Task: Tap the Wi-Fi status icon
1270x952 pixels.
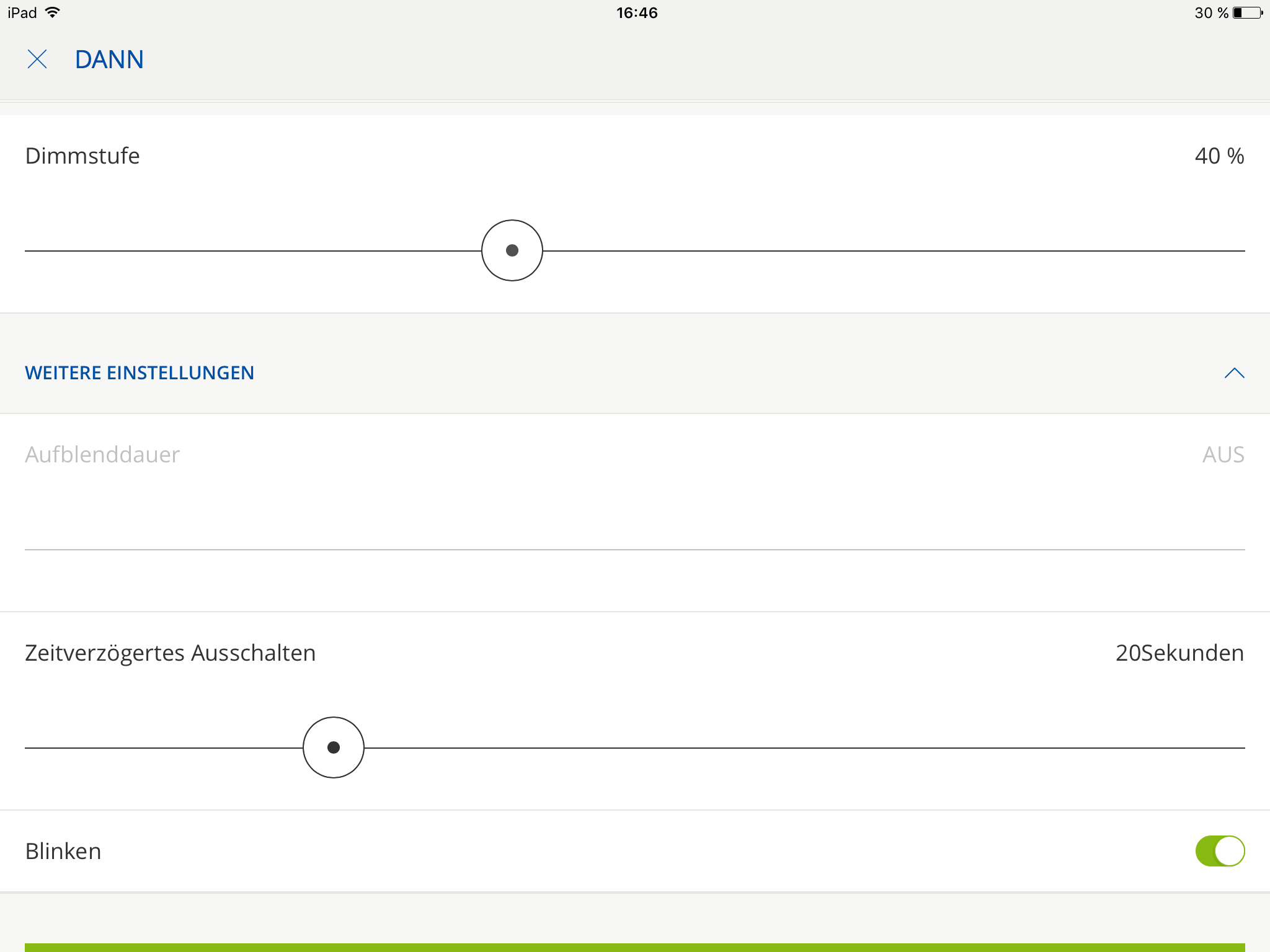Action: [x=53, y=12]
